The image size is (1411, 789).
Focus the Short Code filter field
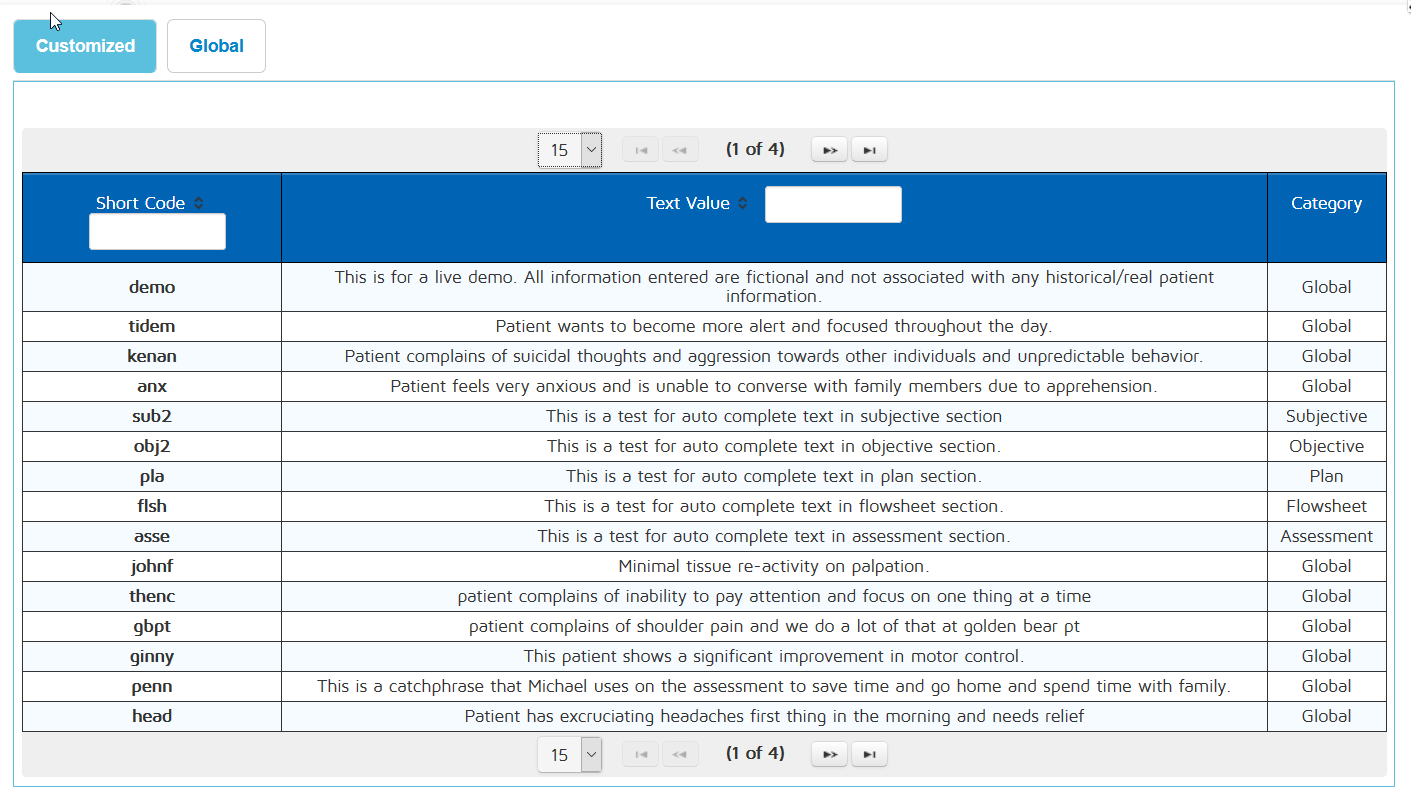[157, 232]
